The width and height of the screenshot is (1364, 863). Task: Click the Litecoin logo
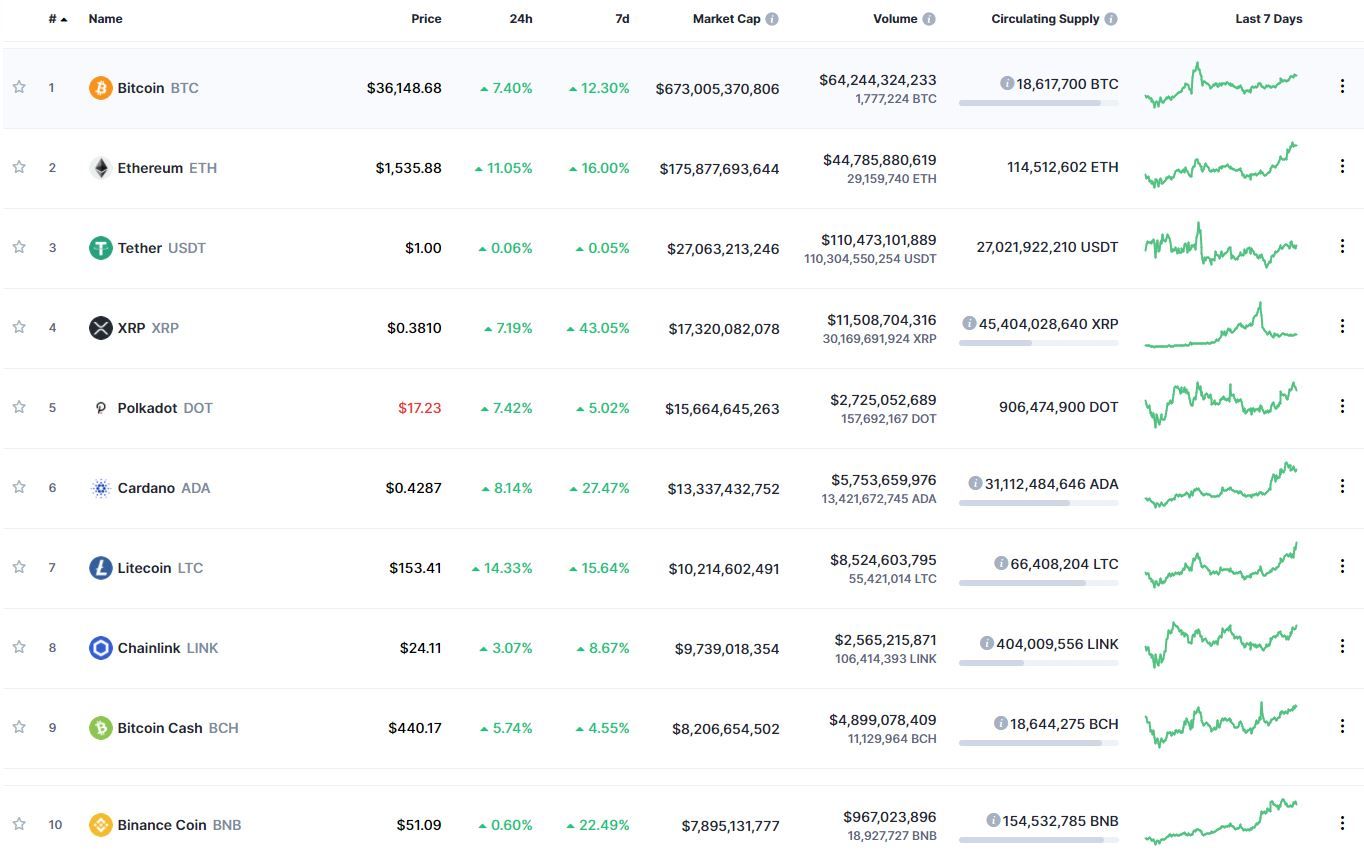tap(100, 568)
